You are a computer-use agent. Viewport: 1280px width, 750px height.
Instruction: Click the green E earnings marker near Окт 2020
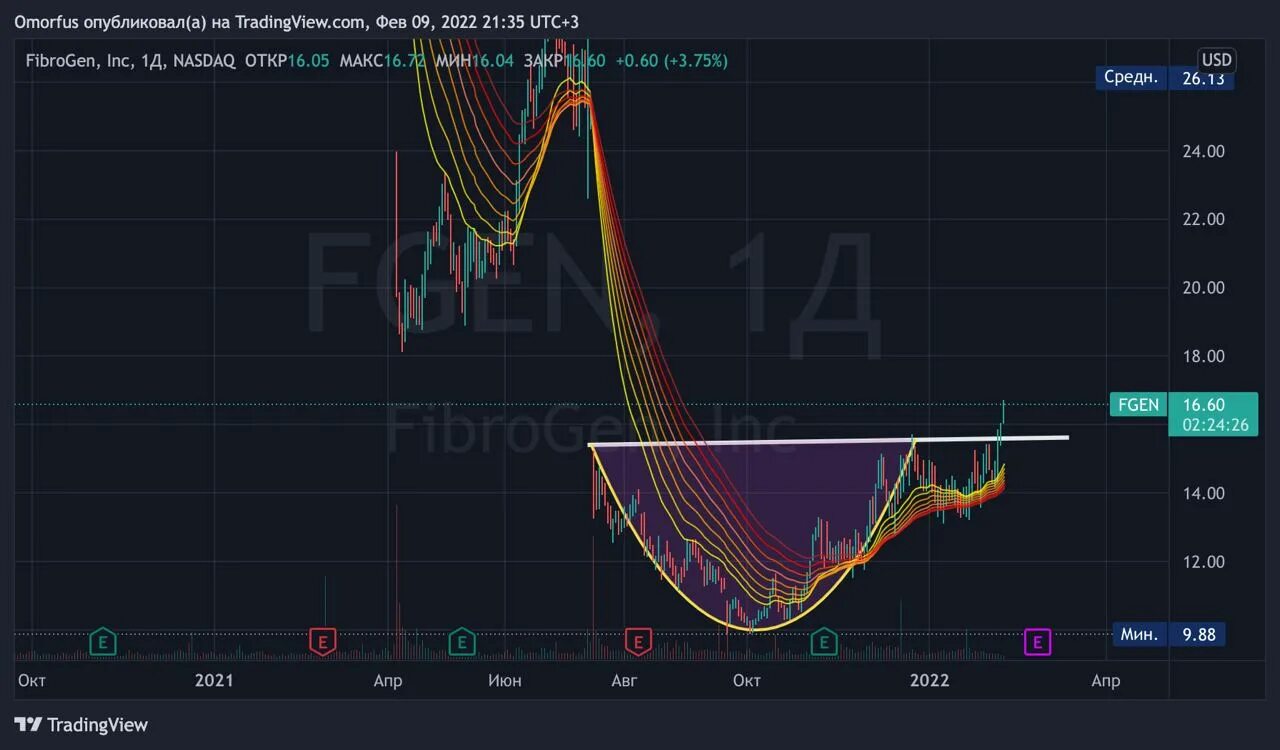[x=102, y=642]
